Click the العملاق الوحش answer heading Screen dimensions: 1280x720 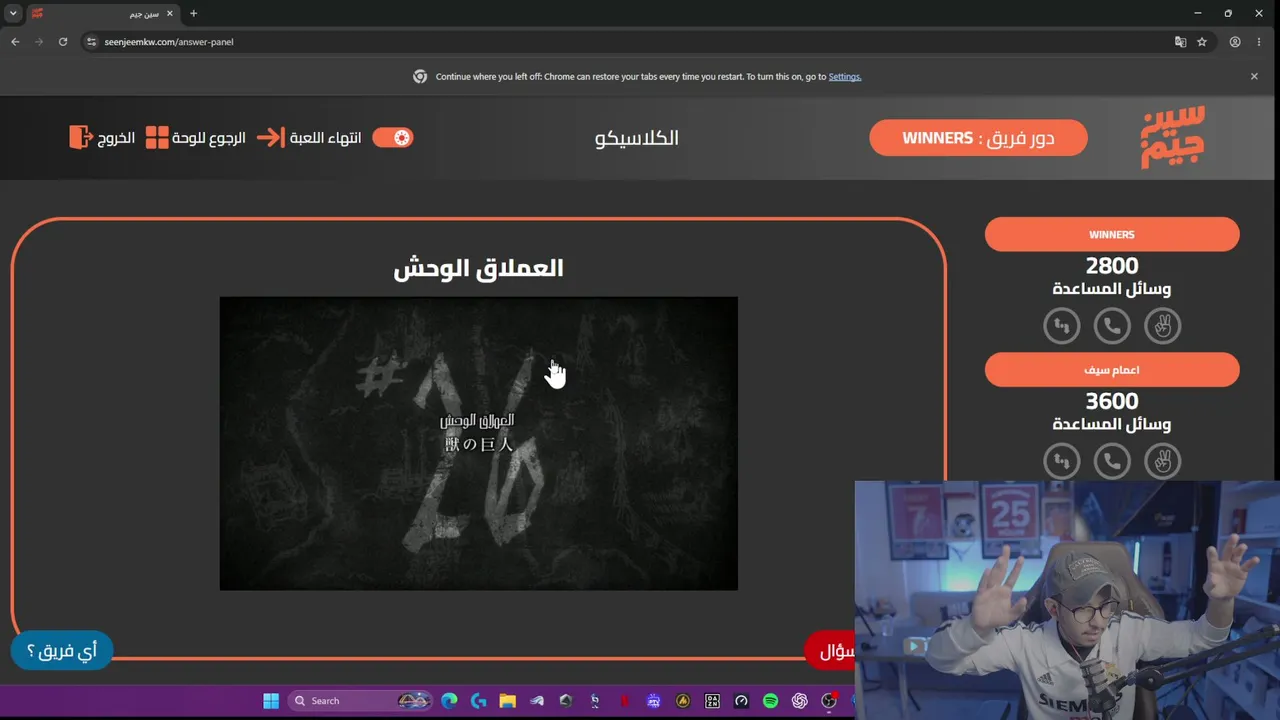[x=479, y=268]
